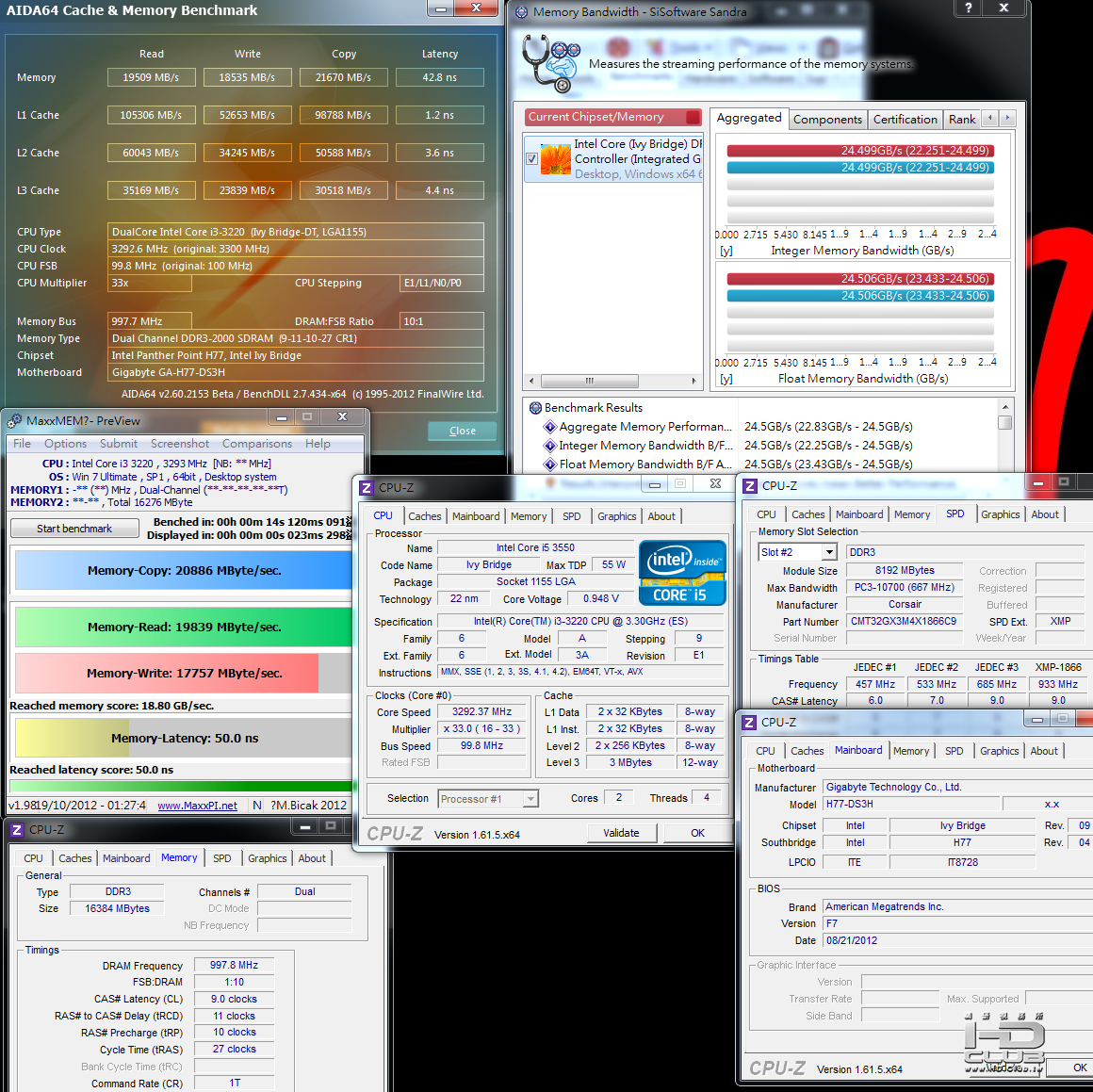Image resolution: width=1093 pixels, height=1092 pixels.
Task: Click the red integer bandwidth result bar
Action: tap(860, 151)
